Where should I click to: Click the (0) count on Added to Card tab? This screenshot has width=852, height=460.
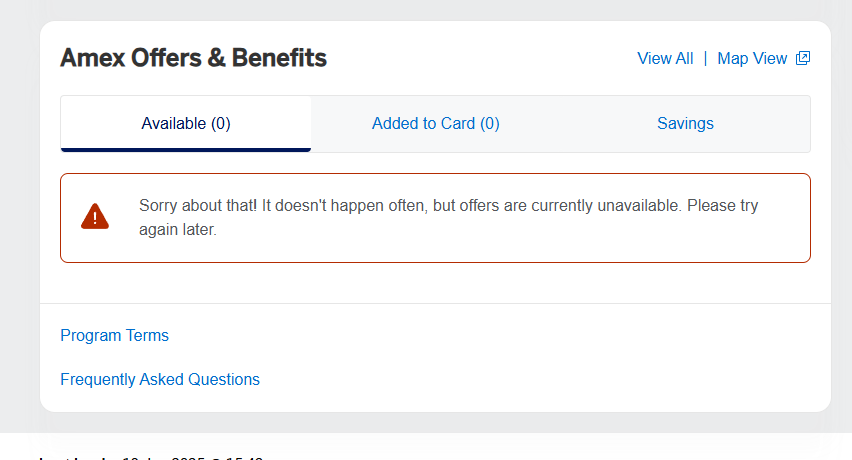[x=489, y=124]
